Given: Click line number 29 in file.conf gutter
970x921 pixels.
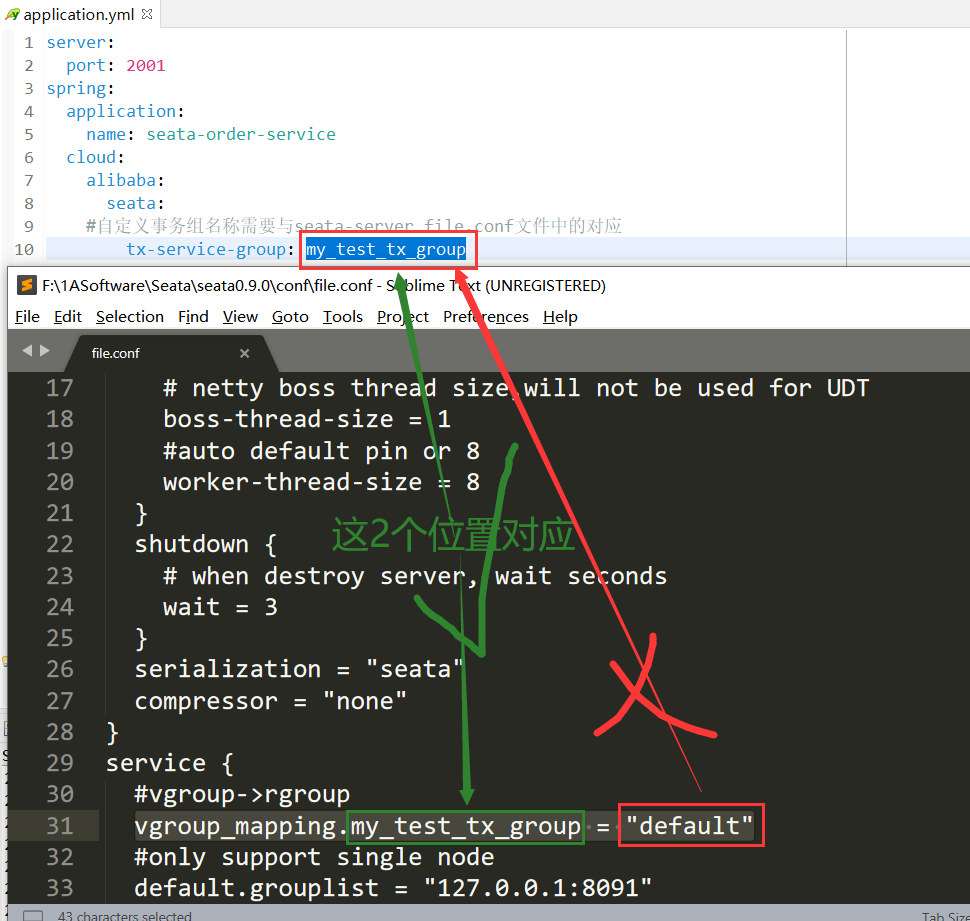Looking at the screenshot, I should 60,763.
